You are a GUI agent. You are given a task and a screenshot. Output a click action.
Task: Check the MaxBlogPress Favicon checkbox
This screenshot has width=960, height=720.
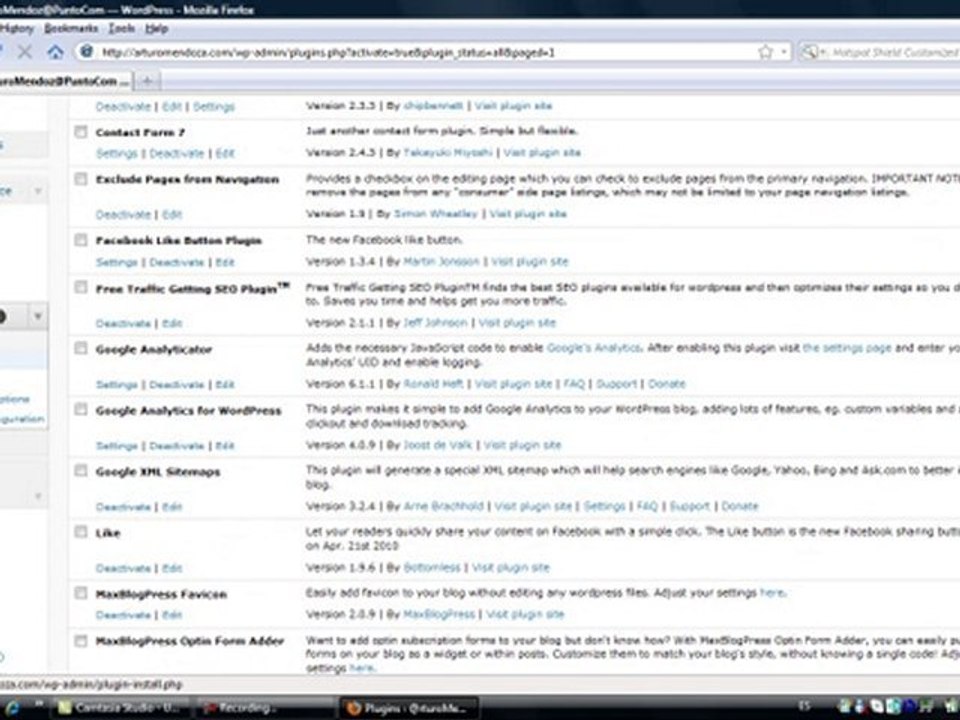[x=81, y=593]
